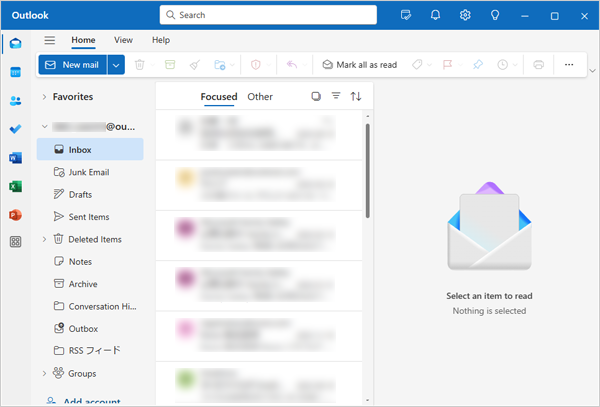Open the RSS フィード folder
Viewport: 600px width, 407px height.
coord(90,350)
